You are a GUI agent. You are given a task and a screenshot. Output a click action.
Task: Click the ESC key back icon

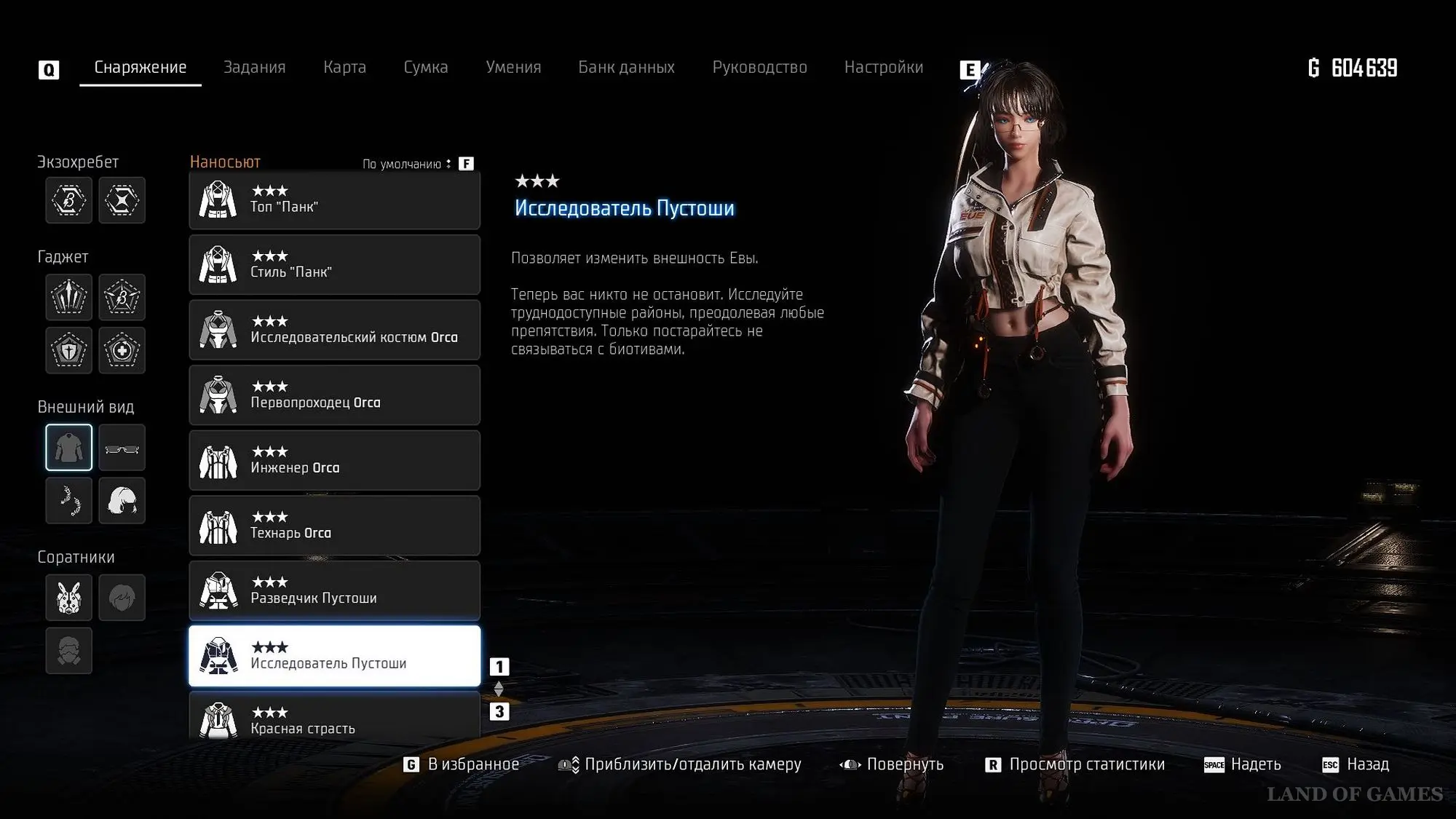pos(1330,764)
